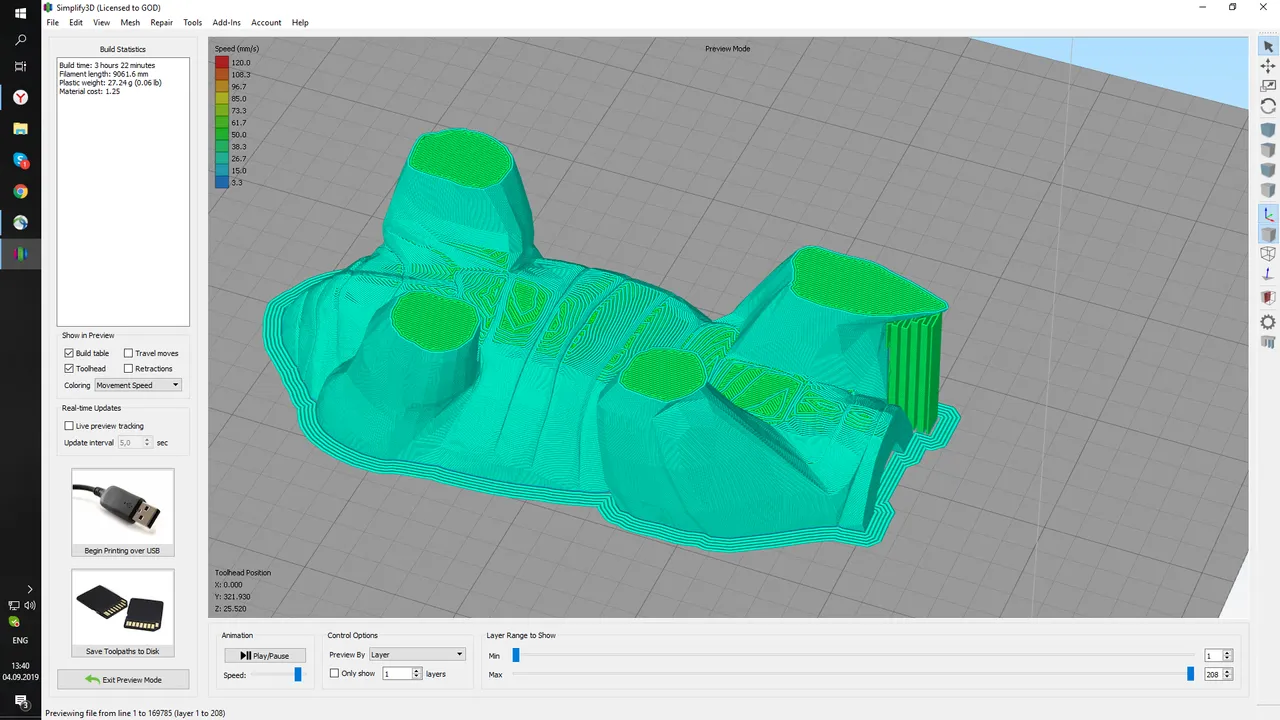Click the USB cable picture
Image resolution: width=1280 pixels, height=720 pixels.
(123, 506)
